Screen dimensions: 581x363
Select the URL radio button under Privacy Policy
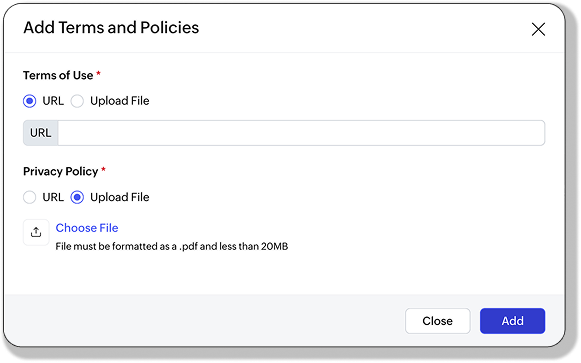pyautogui.click(x=30, y=197)
